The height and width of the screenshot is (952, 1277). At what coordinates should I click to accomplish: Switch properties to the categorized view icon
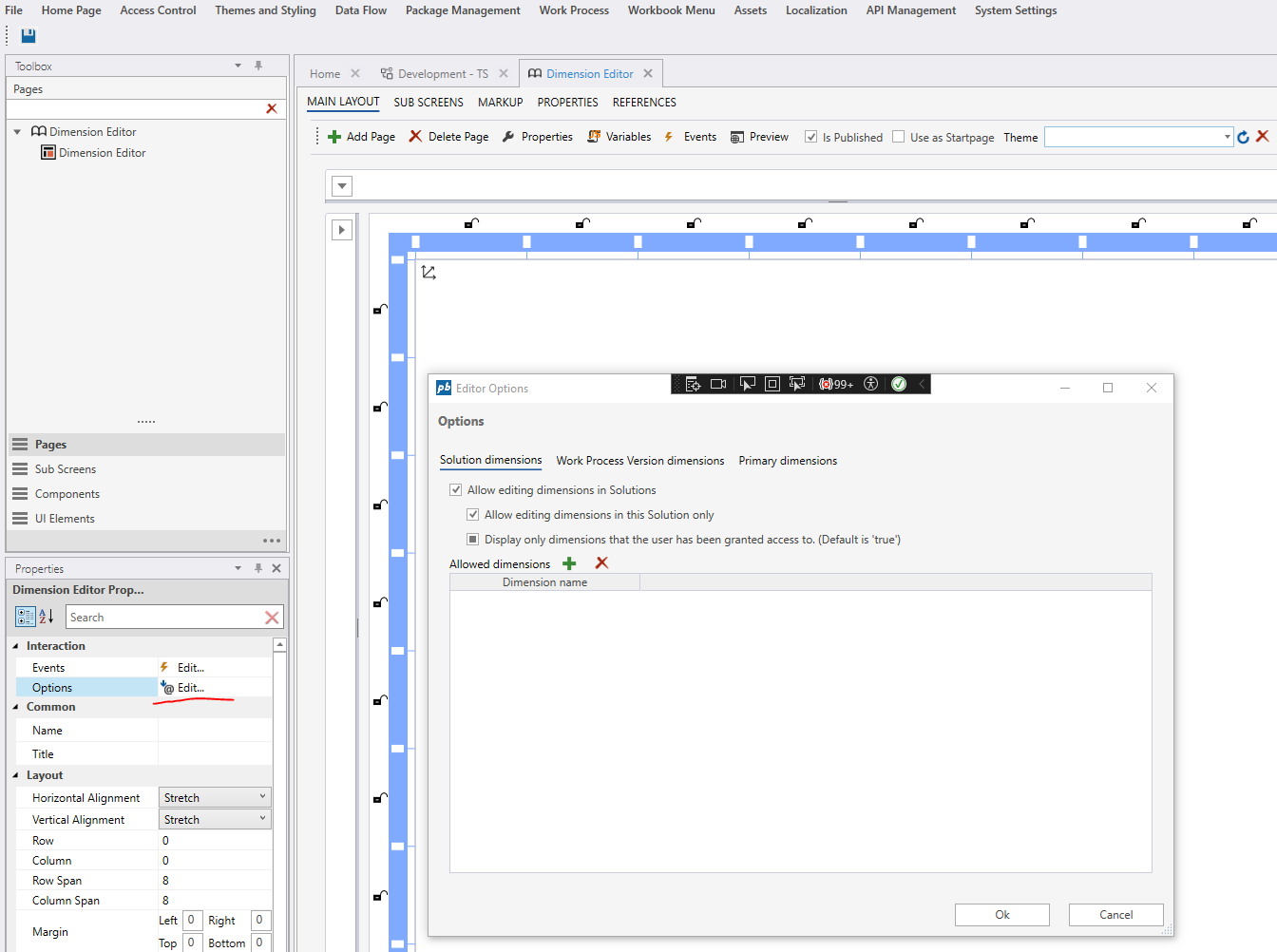click(x=26, y=617)
